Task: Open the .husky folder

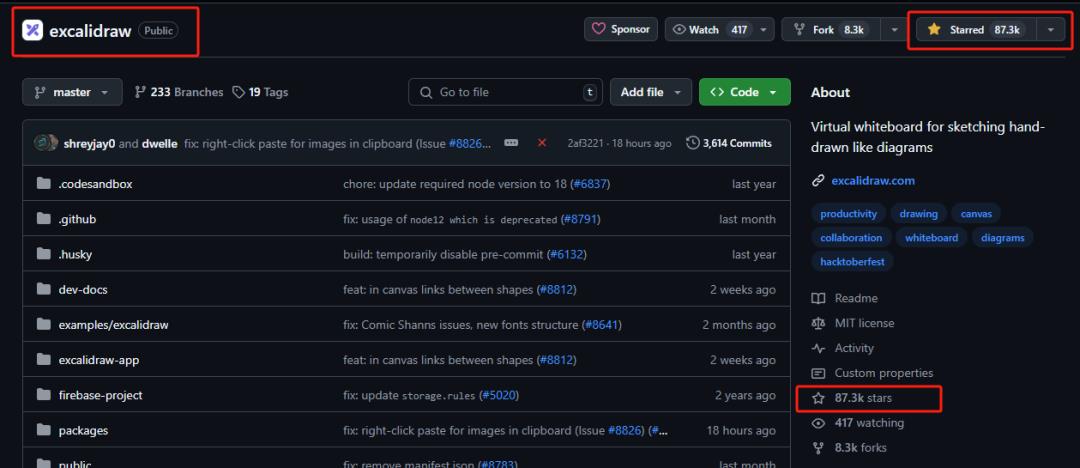Action: 75,254
